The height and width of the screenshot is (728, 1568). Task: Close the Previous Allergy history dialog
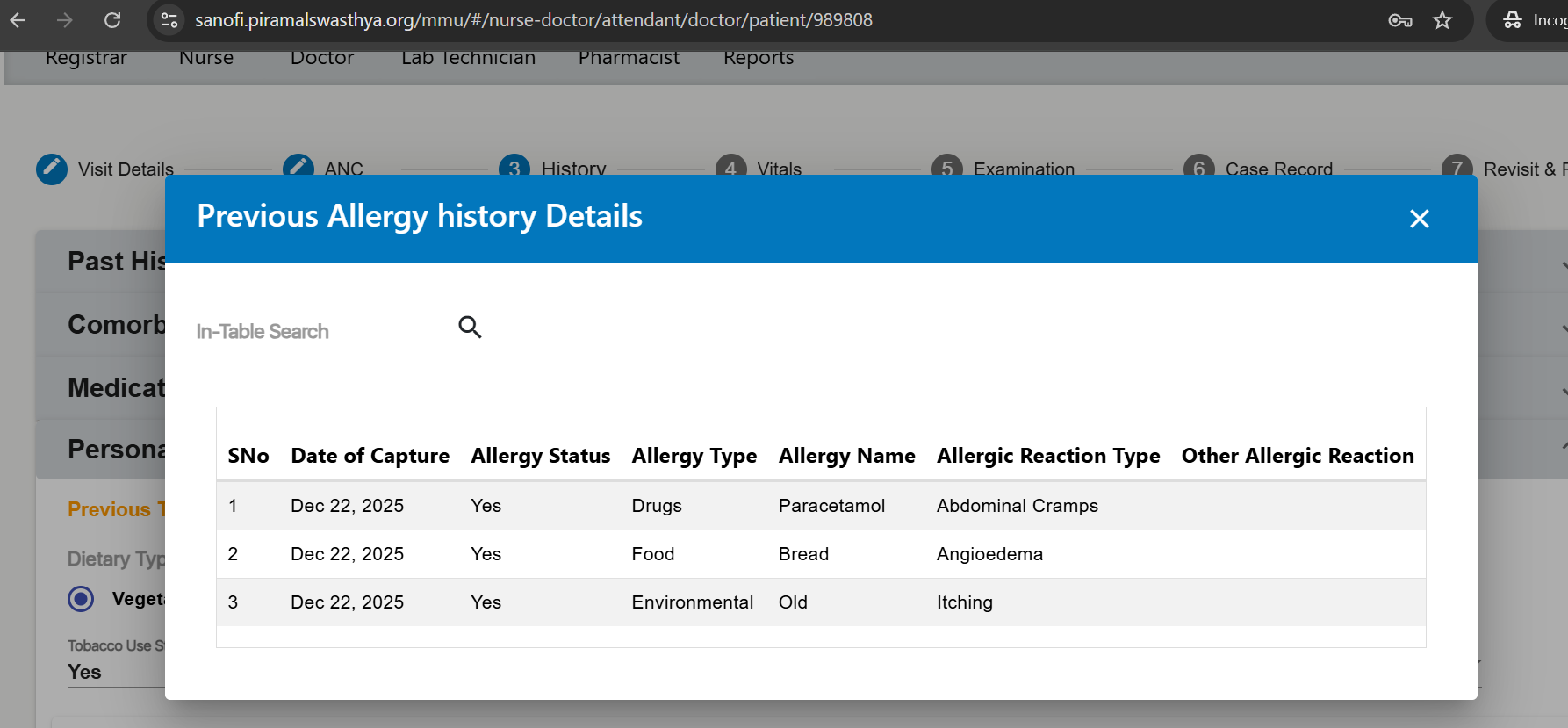pos(1419,219)
